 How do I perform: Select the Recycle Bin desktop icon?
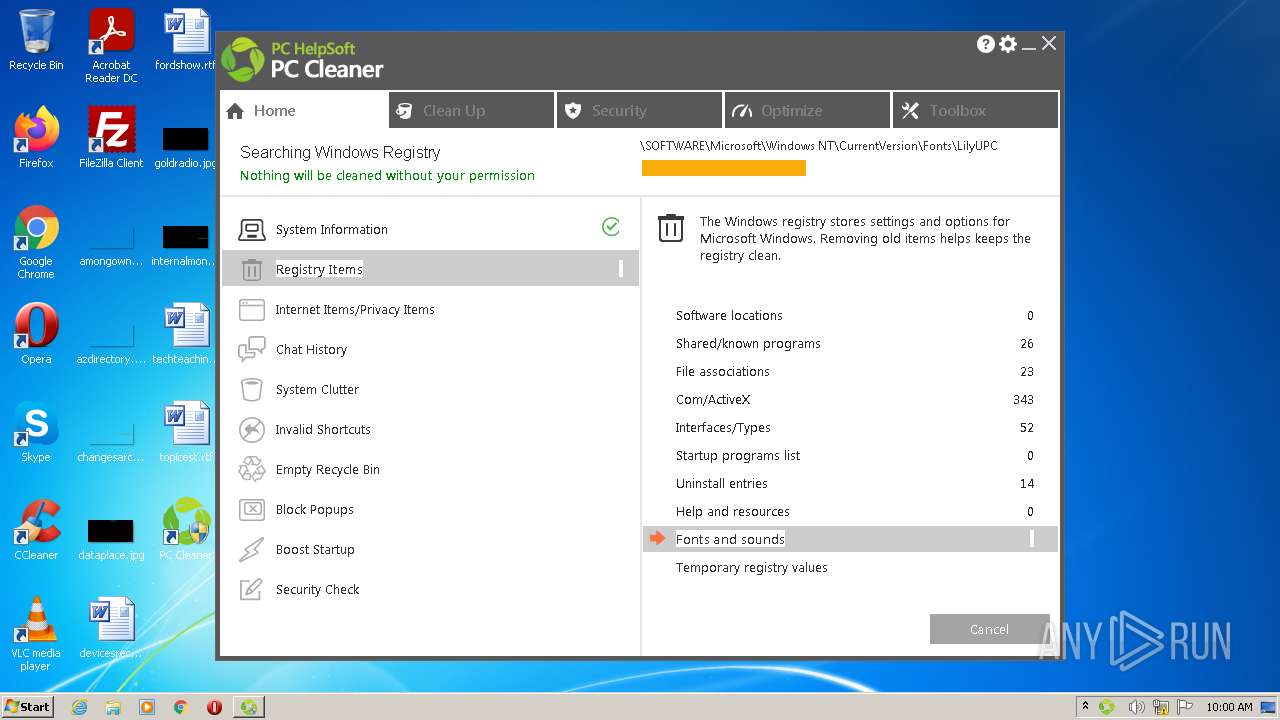tap(36, 41)
